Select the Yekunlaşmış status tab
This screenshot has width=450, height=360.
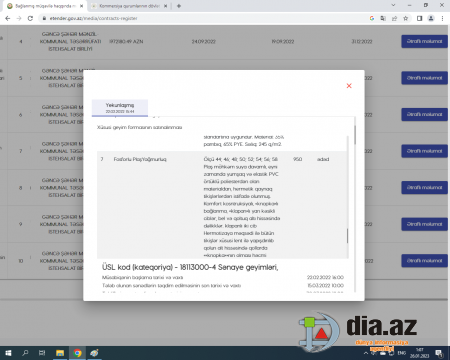point(120,108)
